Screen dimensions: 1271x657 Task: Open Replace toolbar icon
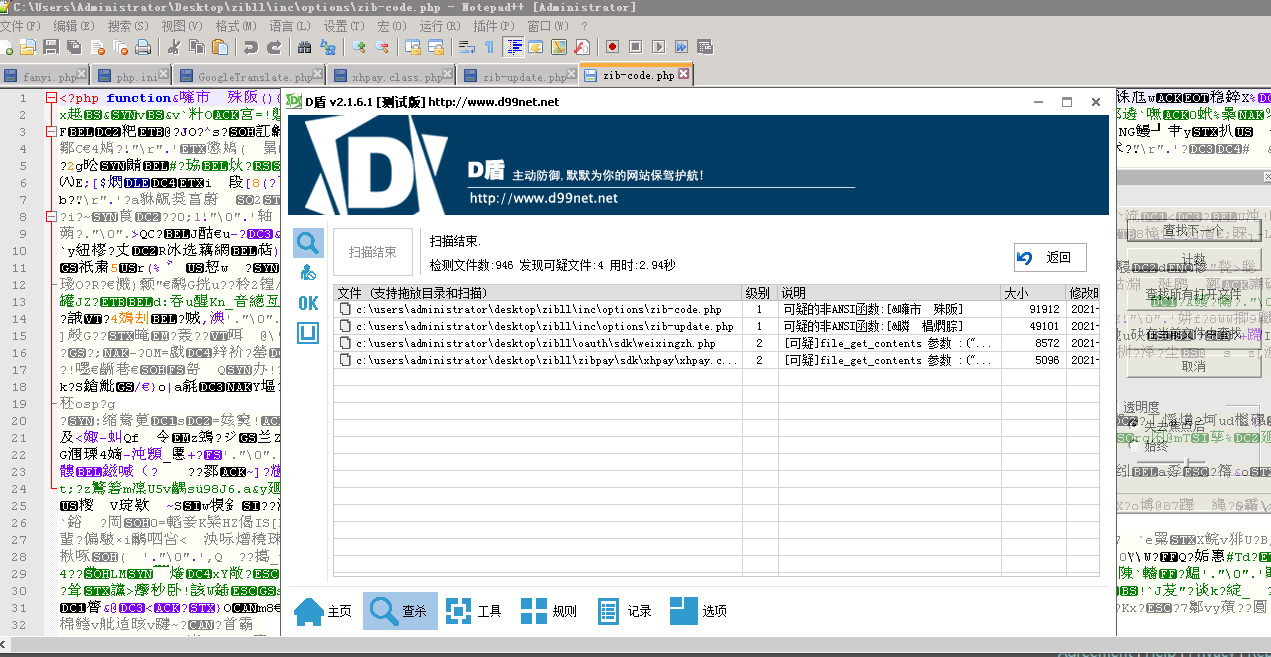[327, 47]
